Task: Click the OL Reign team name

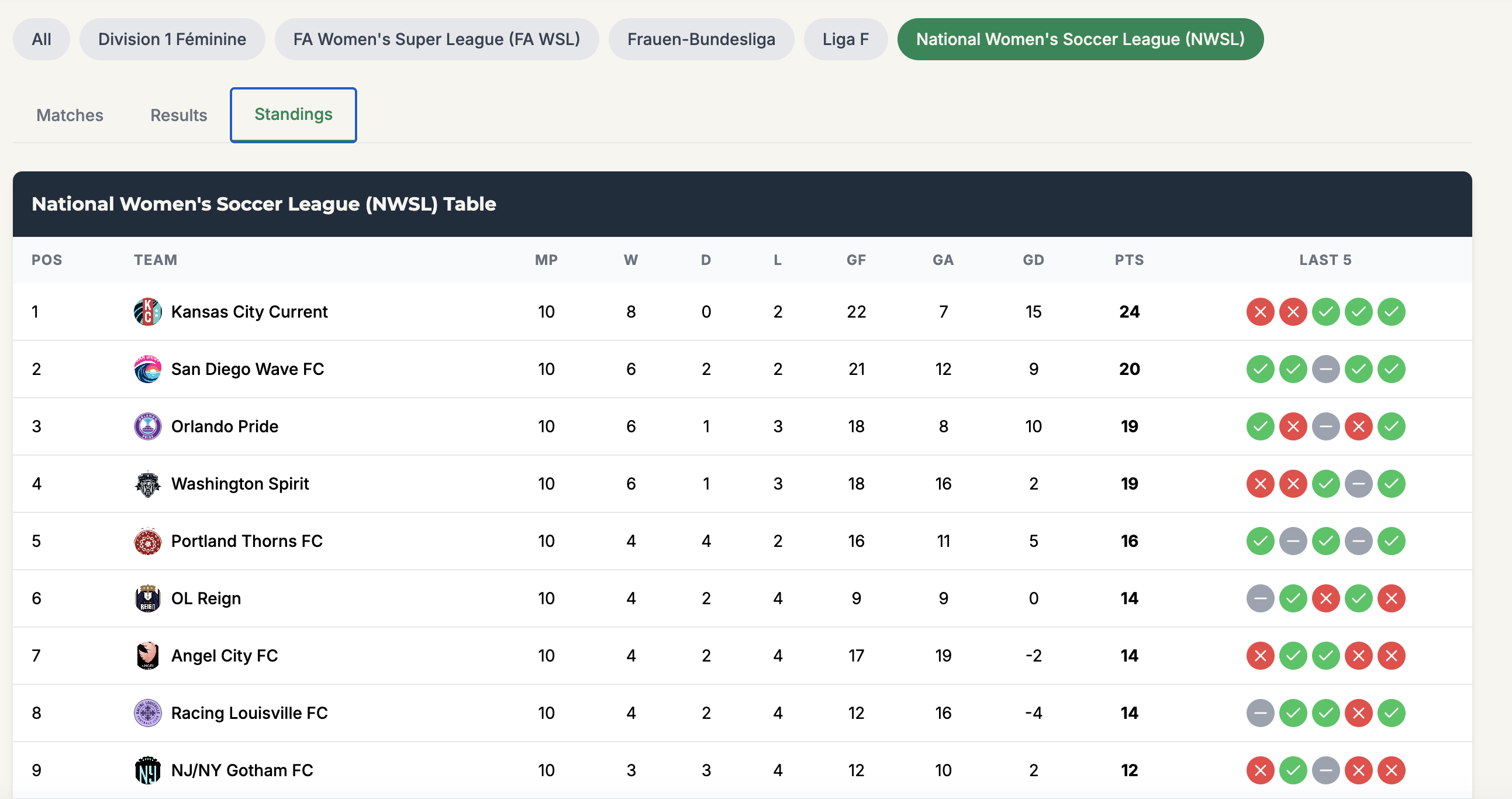Action: (206, 599)
